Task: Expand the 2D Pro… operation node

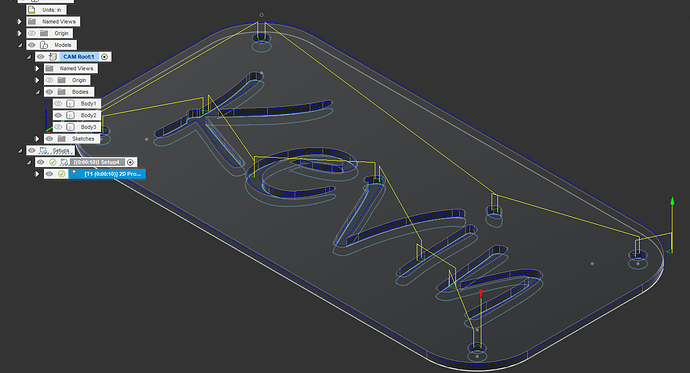Action: click(37, 174)
